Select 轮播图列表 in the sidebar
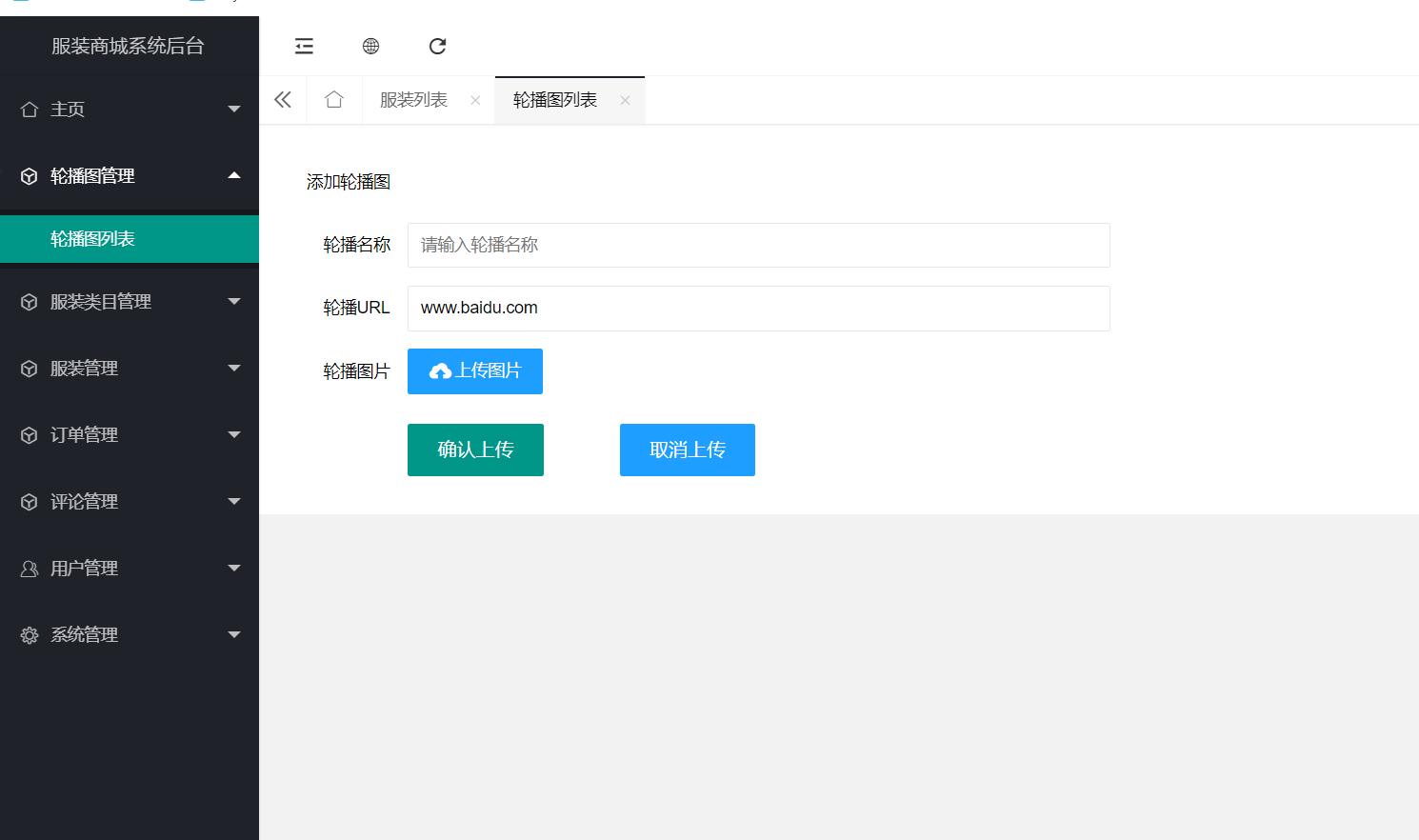The height and width of the screenshot is (840, 1419). (92, 239)
